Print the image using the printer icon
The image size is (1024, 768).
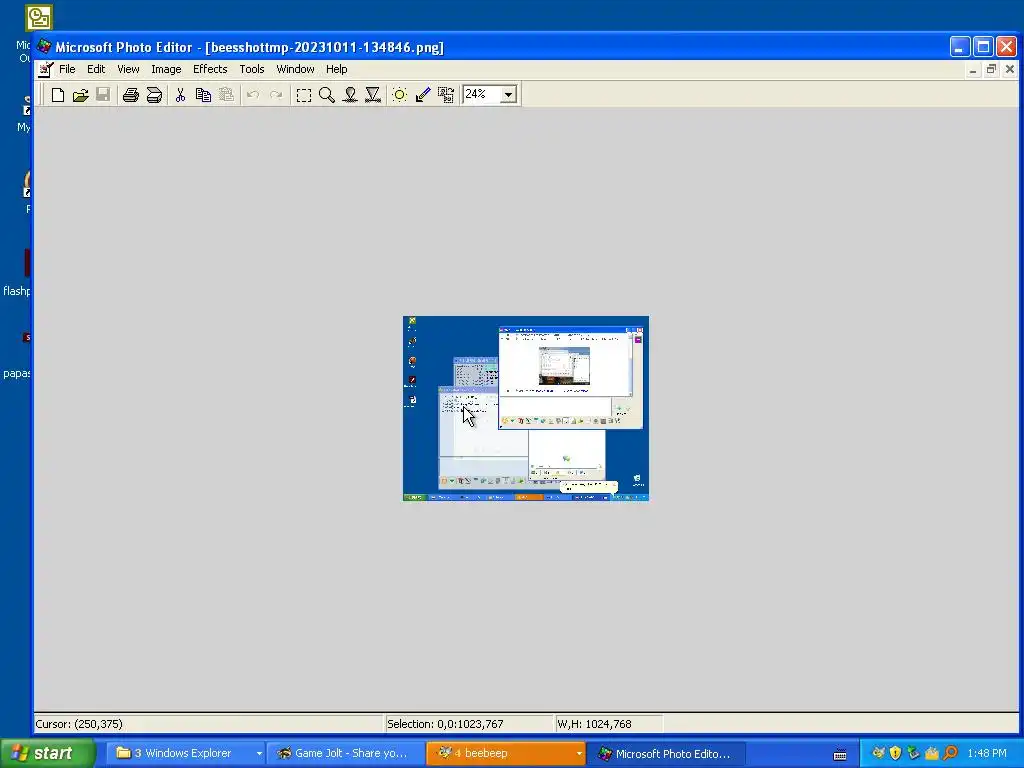pos(131,95)
